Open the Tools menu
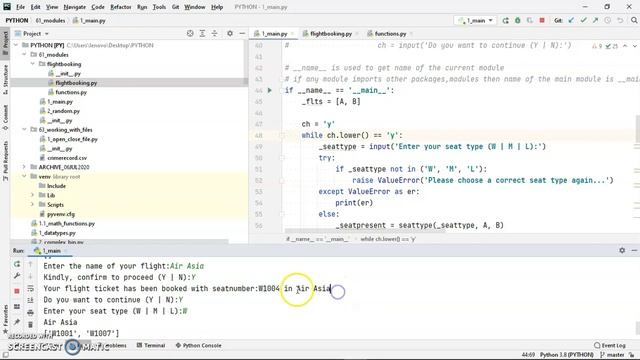 pyautogui.click(x=159, y=7)
